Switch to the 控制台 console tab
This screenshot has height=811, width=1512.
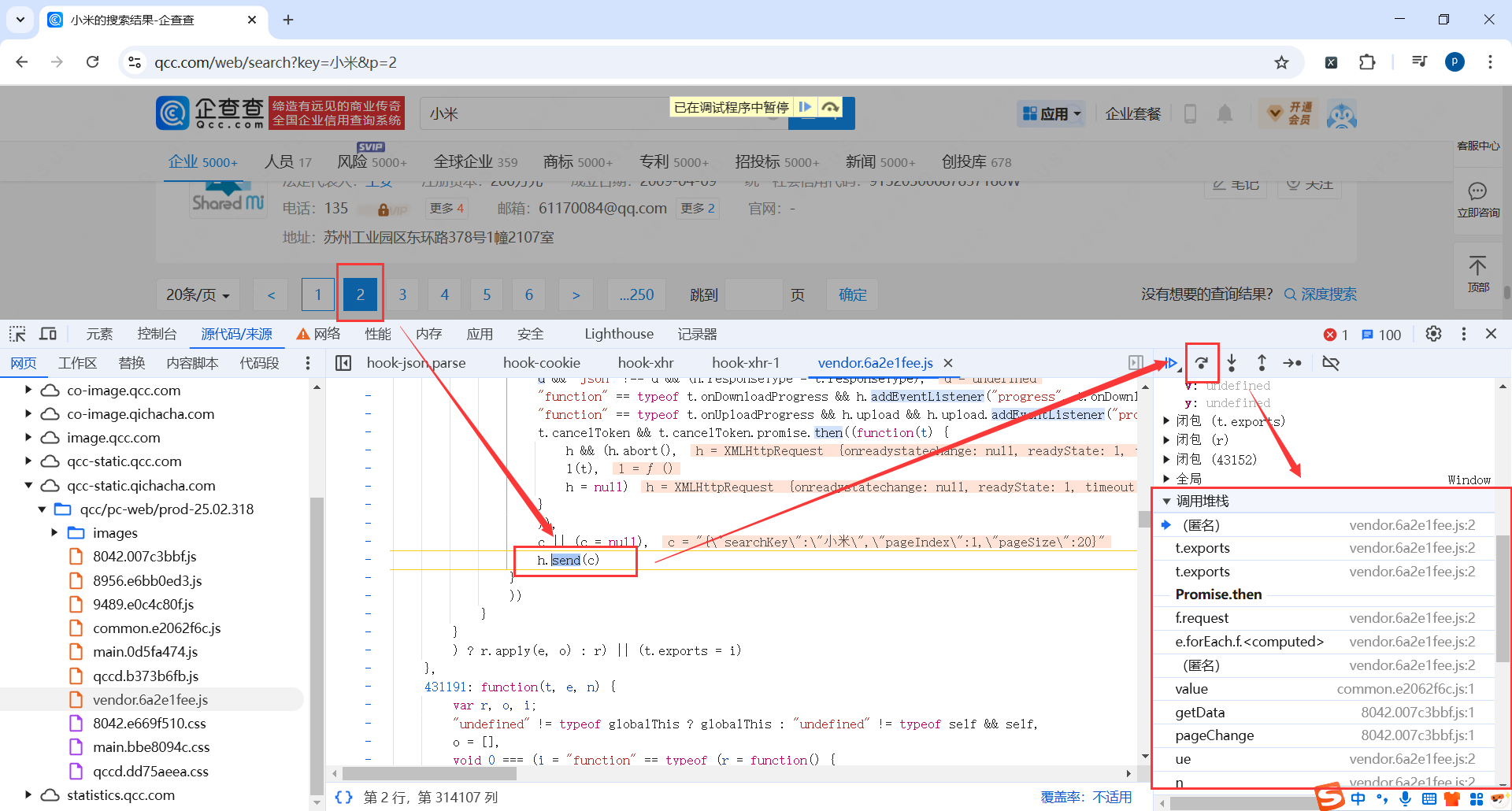click(x=157, y=334)
